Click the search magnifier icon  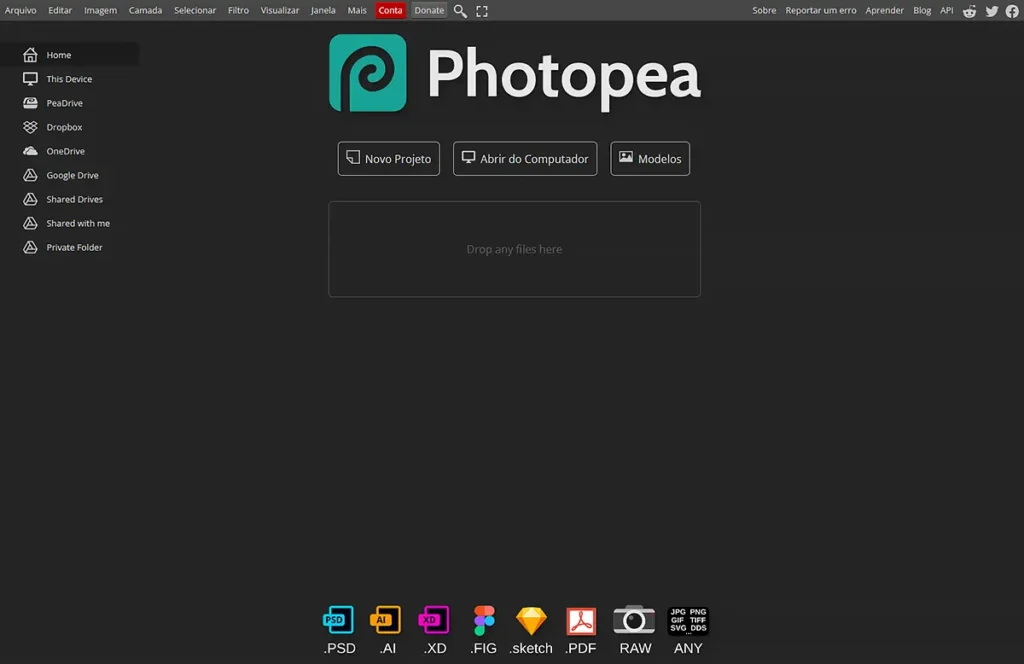coord(460,11)
